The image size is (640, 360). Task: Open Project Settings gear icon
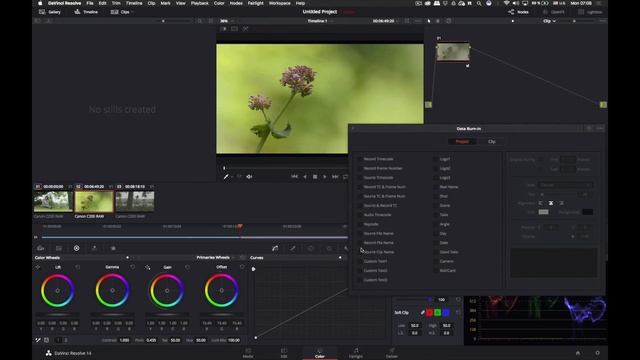tap(598, 353)
